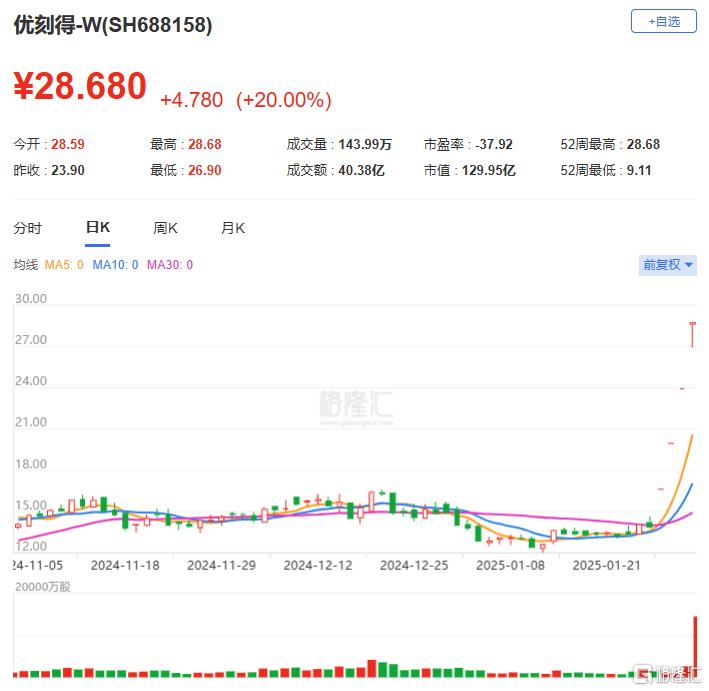Click the 昨收 value 23.90

pyautogui.click(x=68, y=170)
